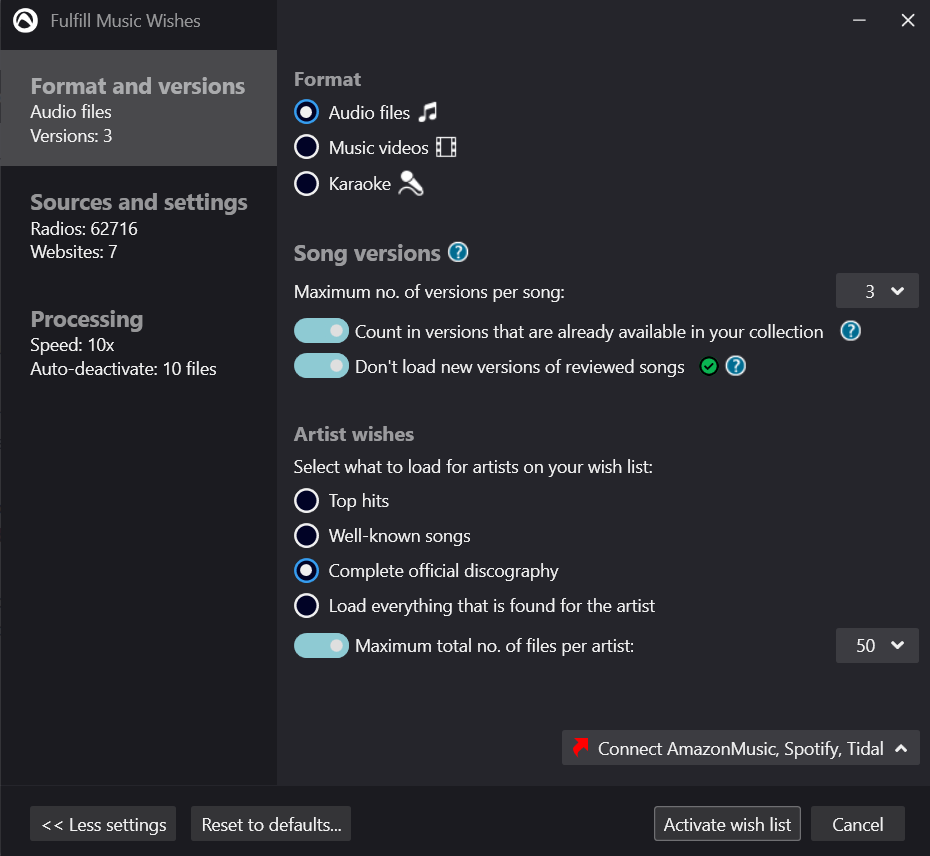Click the film strip icon next to Music videos
This screenshot has height=856, width=930.
click(x=446, y=147)
